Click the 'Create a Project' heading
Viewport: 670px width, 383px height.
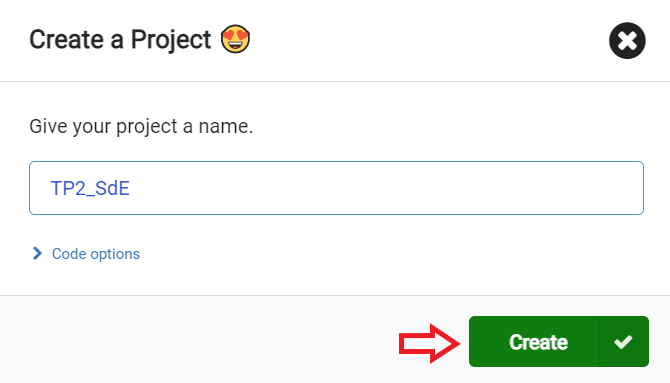pos(120,40)
